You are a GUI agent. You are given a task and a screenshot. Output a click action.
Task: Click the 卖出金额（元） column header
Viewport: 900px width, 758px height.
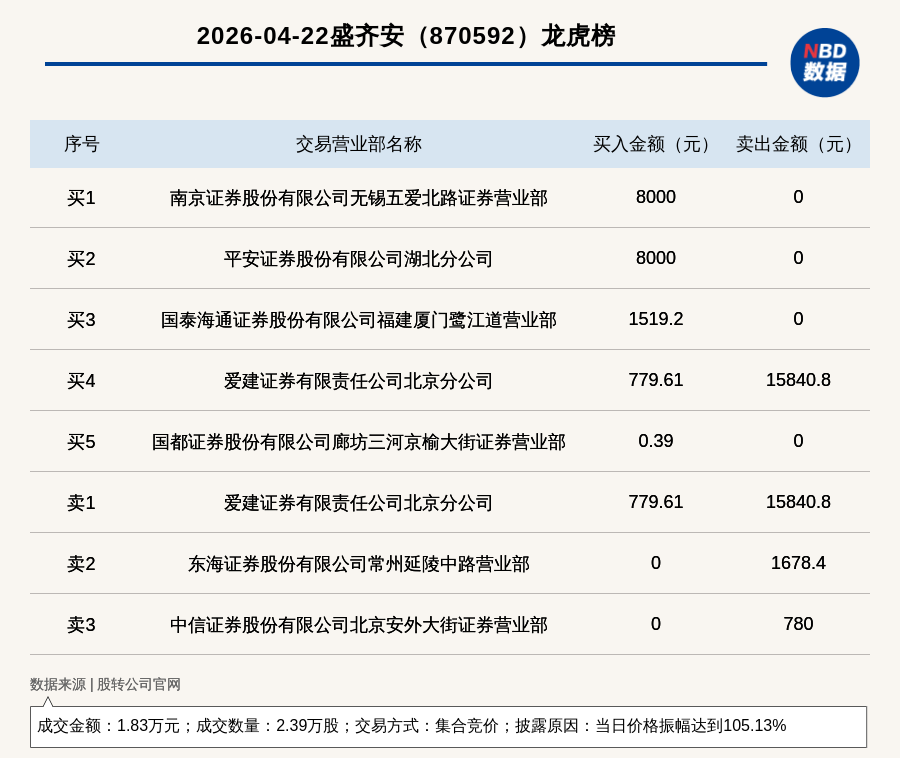pyautogui.click(x=798, y=144)
